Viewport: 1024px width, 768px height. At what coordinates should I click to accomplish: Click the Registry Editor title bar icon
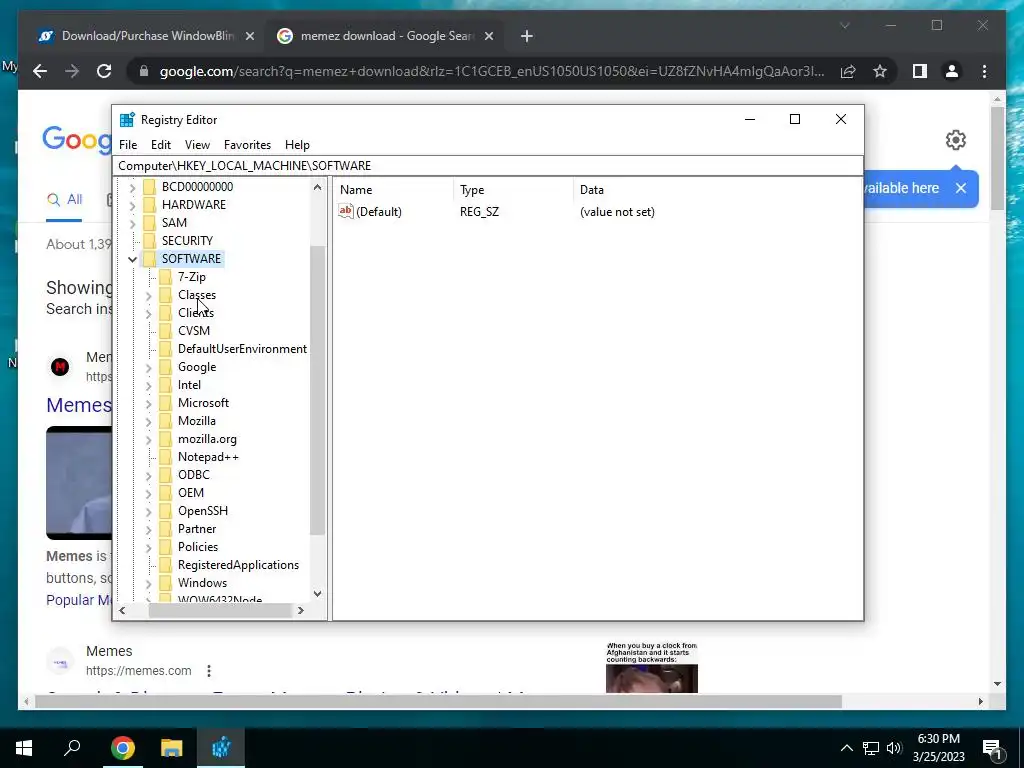(x=127, y=120)
